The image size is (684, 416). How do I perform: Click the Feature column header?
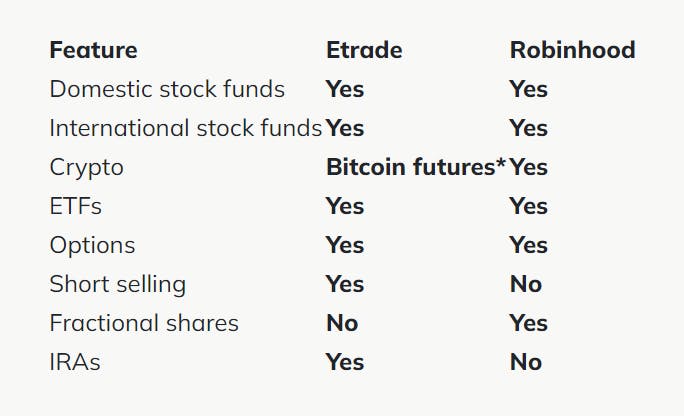tap(93, 50)
